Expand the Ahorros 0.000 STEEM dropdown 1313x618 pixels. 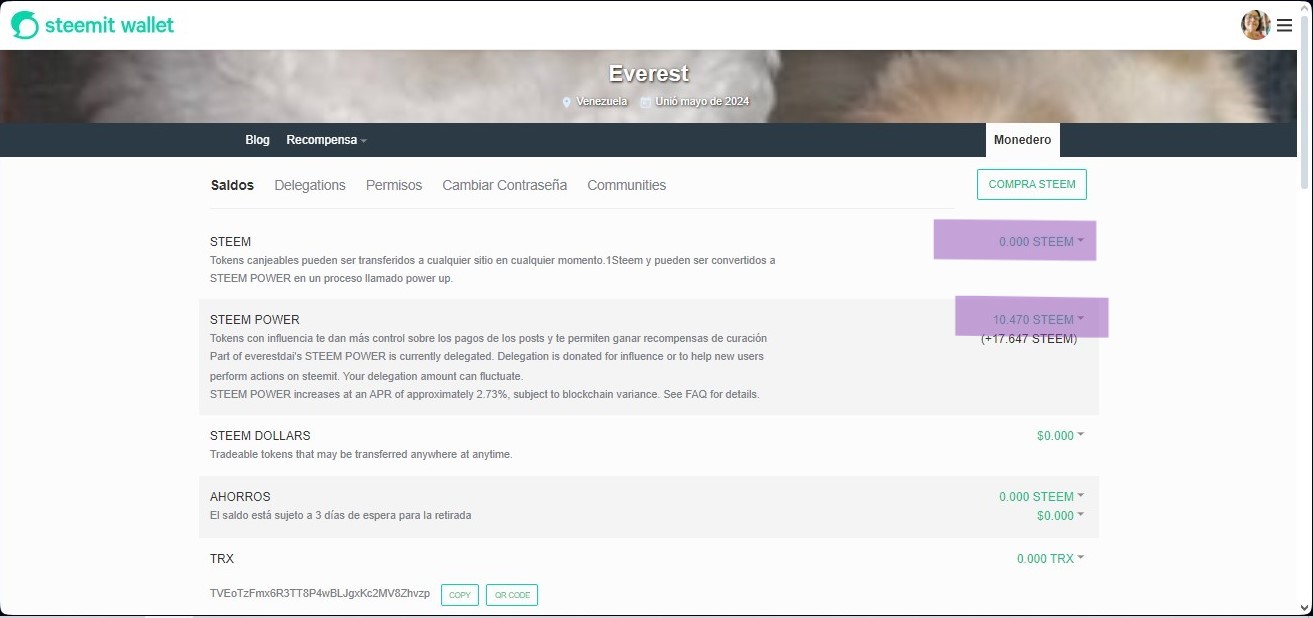pyautogui.click(x=1041, y=496)
